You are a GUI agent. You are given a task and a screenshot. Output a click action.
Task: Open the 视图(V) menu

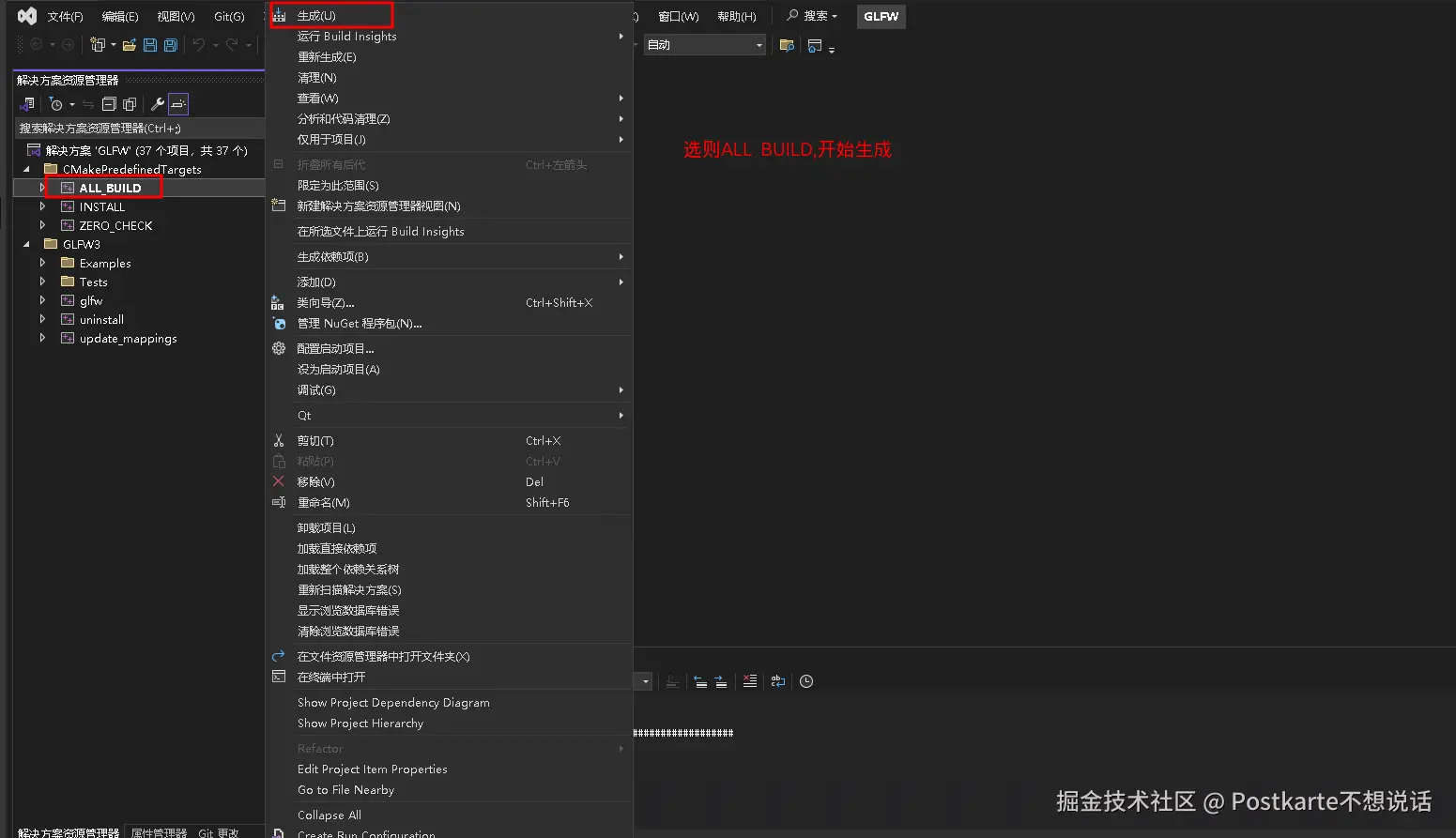click(176, 17)
